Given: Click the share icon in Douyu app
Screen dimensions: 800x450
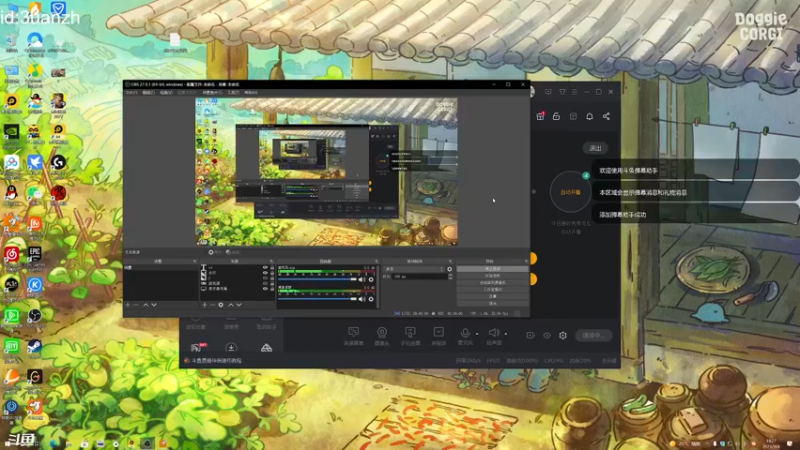Looking at the screenshot, I should click(x=606, y=116).
